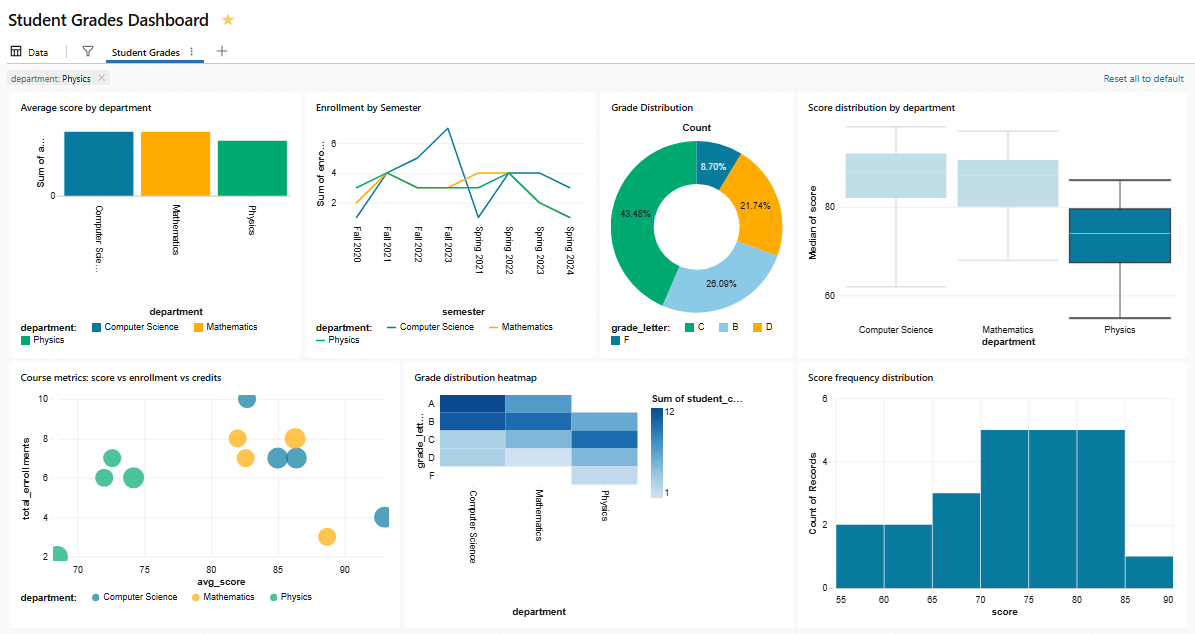The width and height of the screenshot is (1195, 634).
Task: Click the 43.48% green donut slice
Action: coord(635,214)
